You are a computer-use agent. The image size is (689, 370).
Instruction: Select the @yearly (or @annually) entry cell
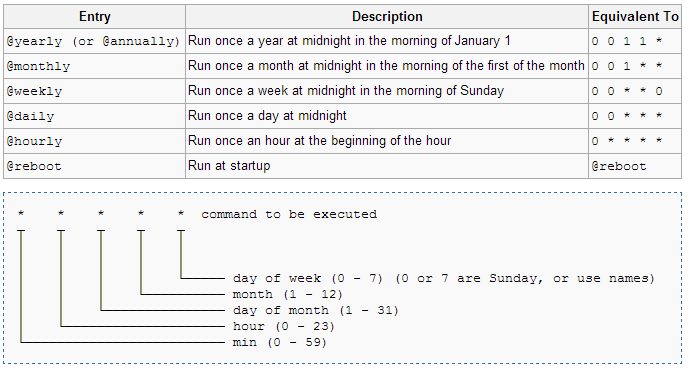[94, 41]
